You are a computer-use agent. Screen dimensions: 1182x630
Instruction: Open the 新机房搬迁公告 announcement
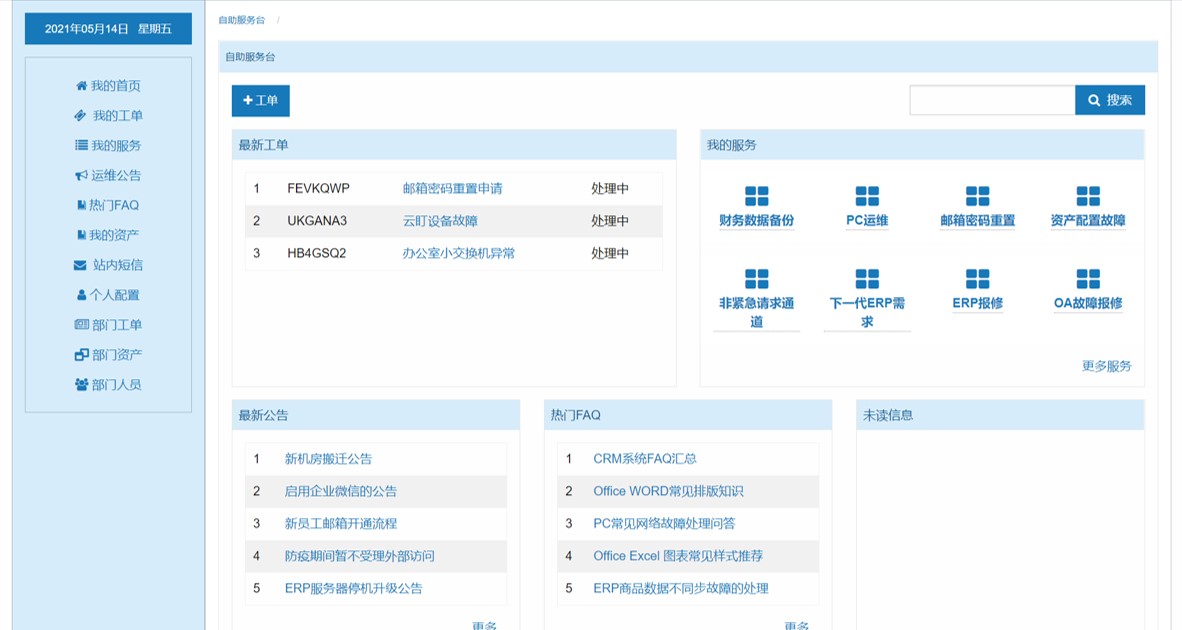pos(328,459)
